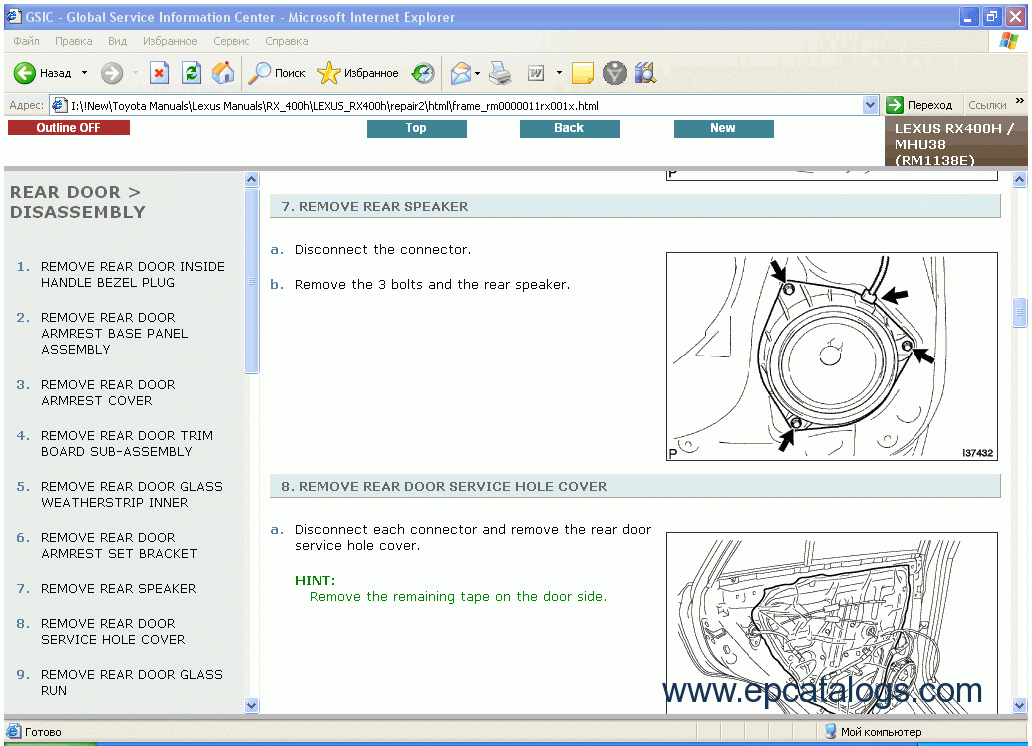Click the teal Back button in manual
Image resolution: width=1032 pixels, height=746 pixels.
[x=569, y=128]
